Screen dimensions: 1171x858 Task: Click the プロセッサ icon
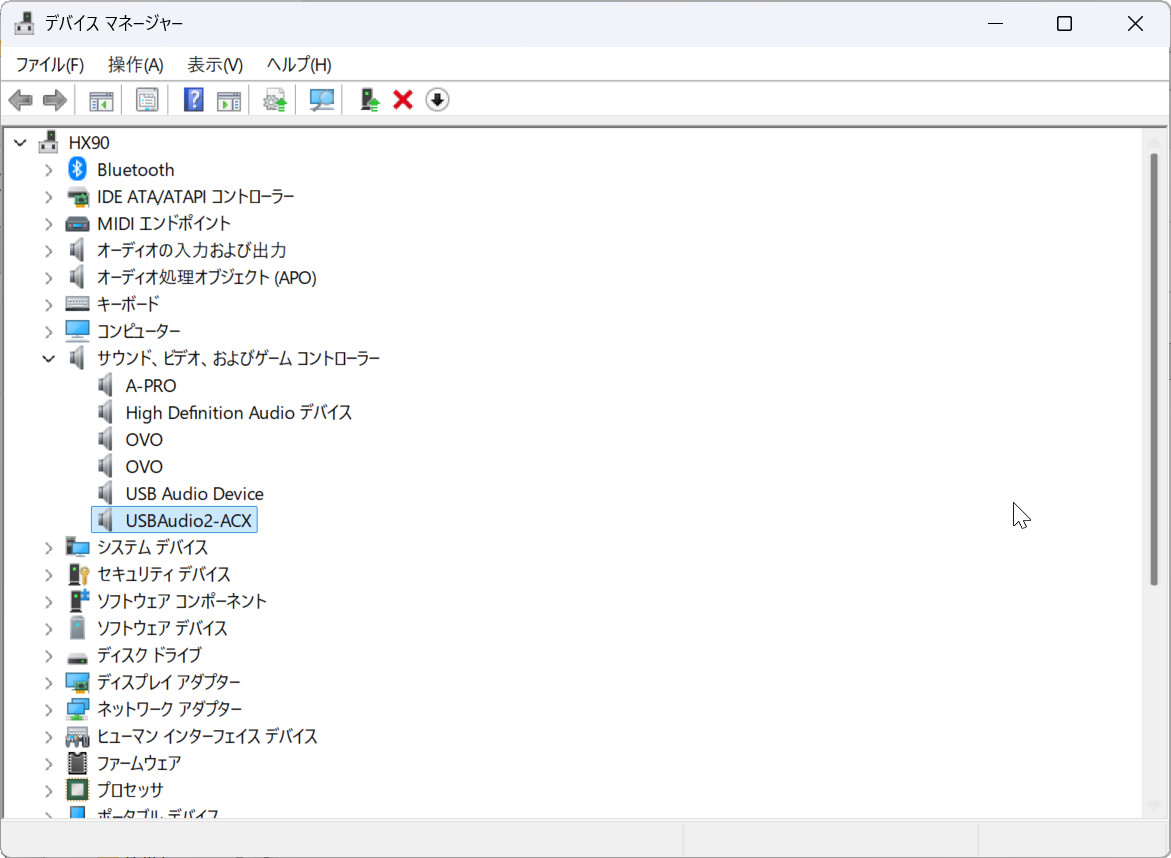[78, 790]
